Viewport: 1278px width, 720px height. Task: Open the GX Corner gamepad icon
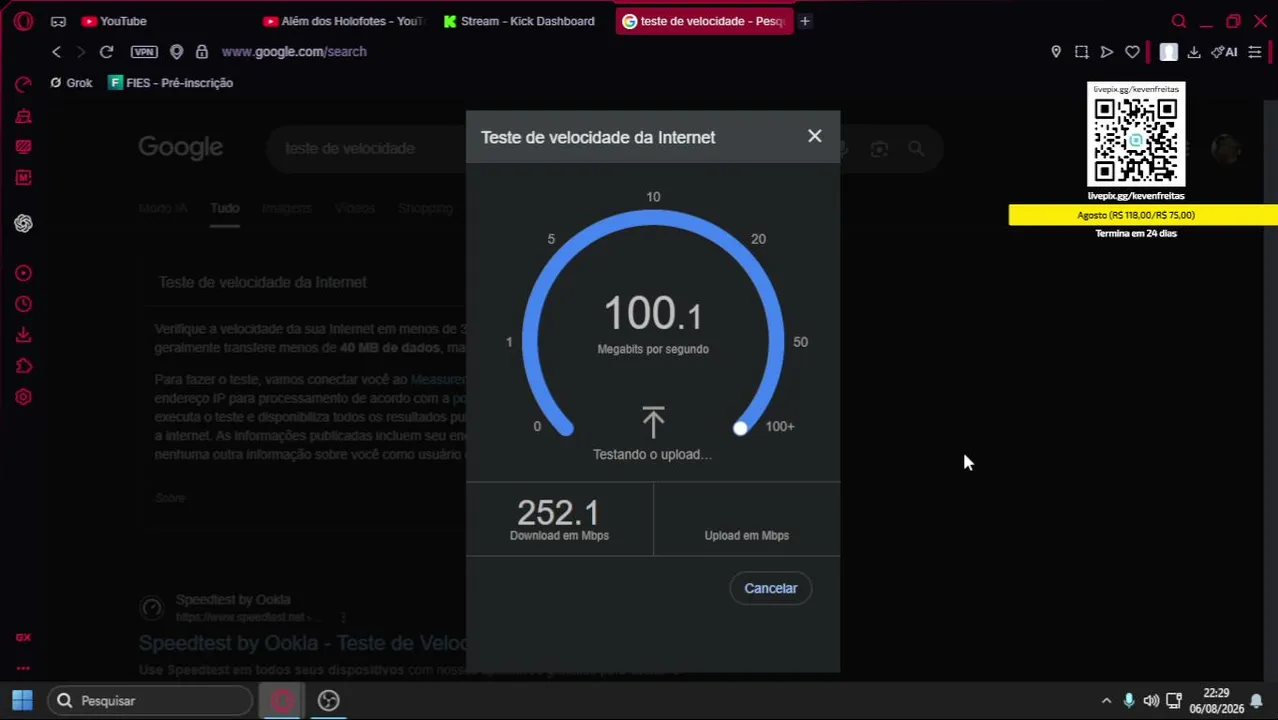(58, 21)
